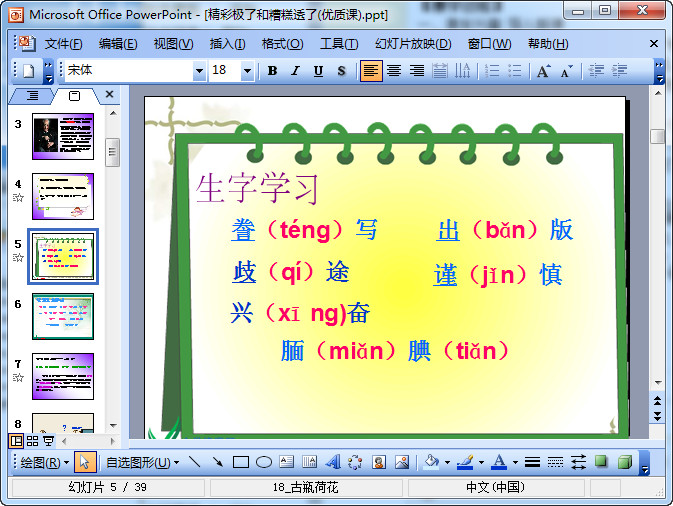This screenshot has width=673, height=506.
Task: Open the font size dropdown
Action: [248, 71]
